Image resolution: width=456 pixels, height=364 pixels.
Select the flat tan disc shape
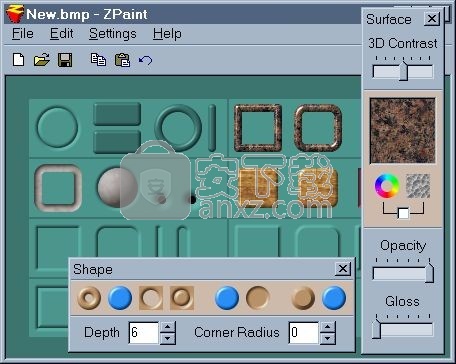[x=258, y=298]
